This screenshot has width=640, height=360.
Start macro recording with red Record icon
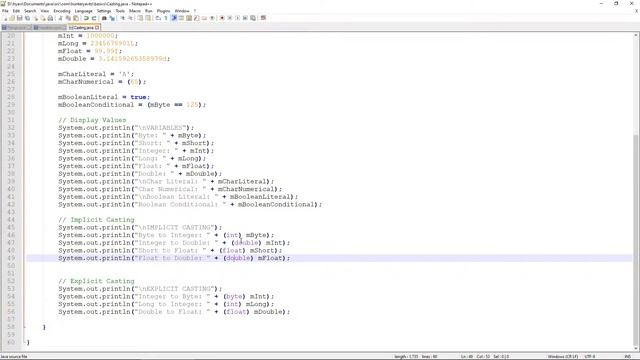222,18
